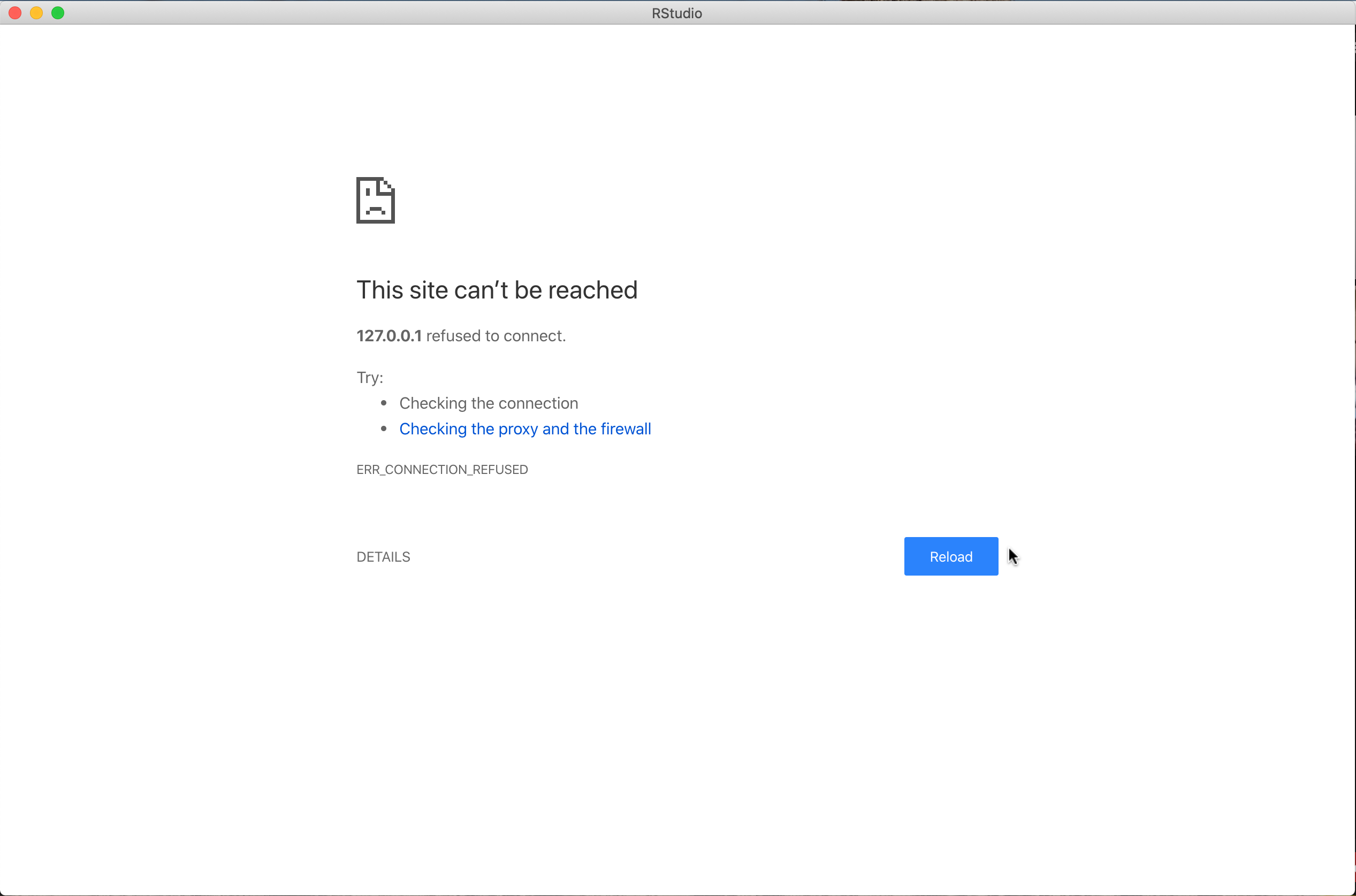Click the ERR_CONNECTION_REFUSED error code
1356x896 pixels.
point(442,469)
